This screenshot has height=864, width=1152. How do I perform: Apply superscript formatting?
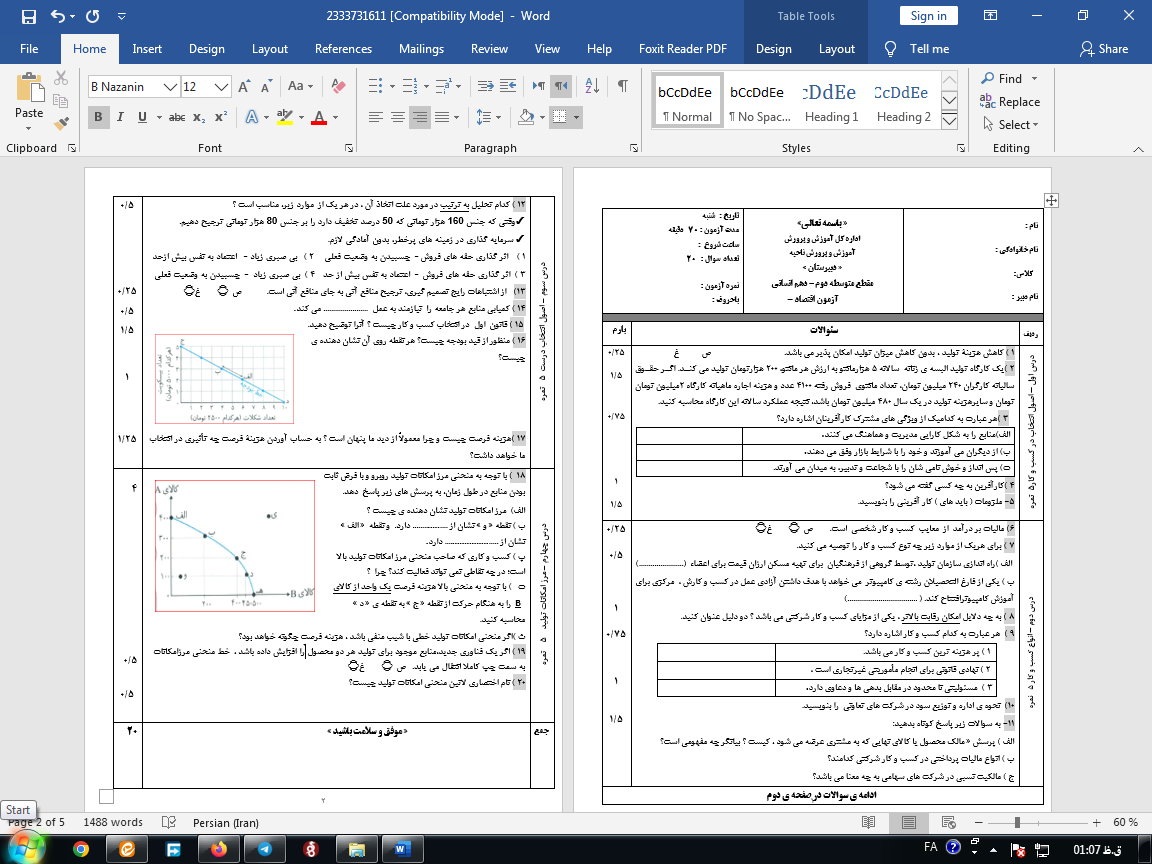pyautogui.click(x=222, y=117)
